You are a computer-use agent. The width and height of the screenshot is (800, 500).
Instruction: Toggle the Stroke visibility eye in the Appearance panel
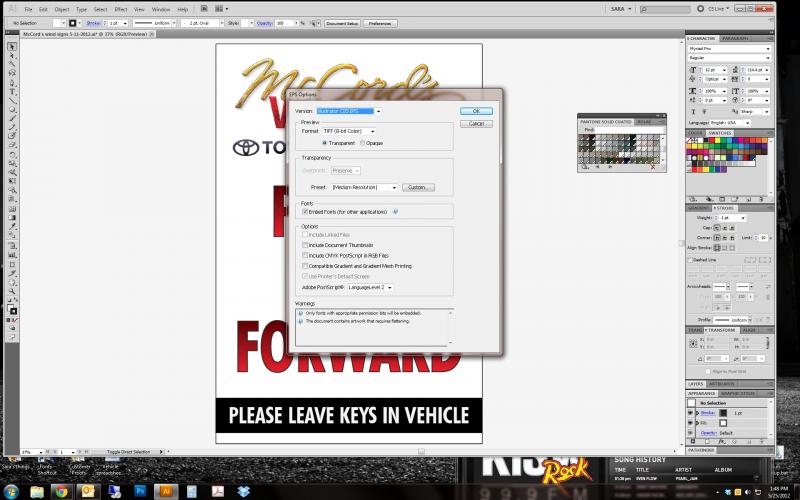tap(690, 413)
